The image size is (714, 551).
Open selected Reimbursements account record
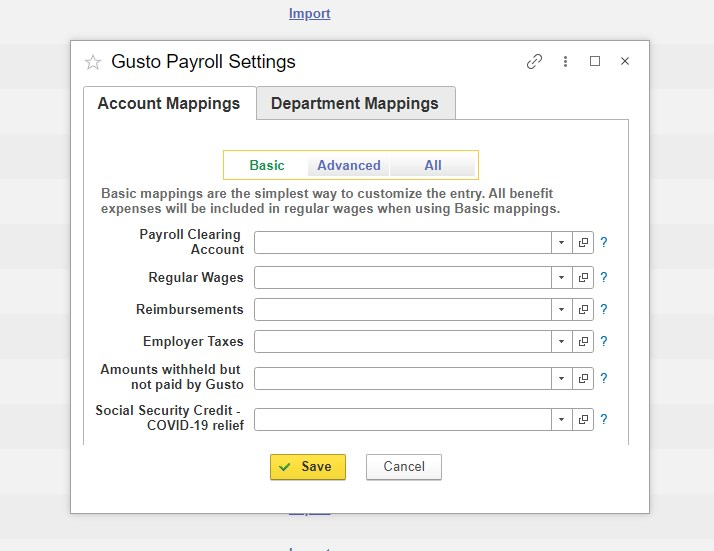583,309
